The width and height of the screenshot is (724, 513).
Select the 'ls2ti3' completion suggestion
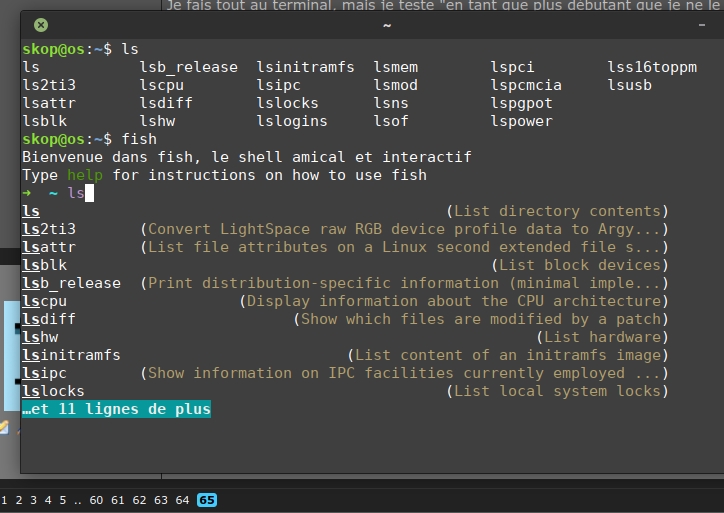(49, 229)
